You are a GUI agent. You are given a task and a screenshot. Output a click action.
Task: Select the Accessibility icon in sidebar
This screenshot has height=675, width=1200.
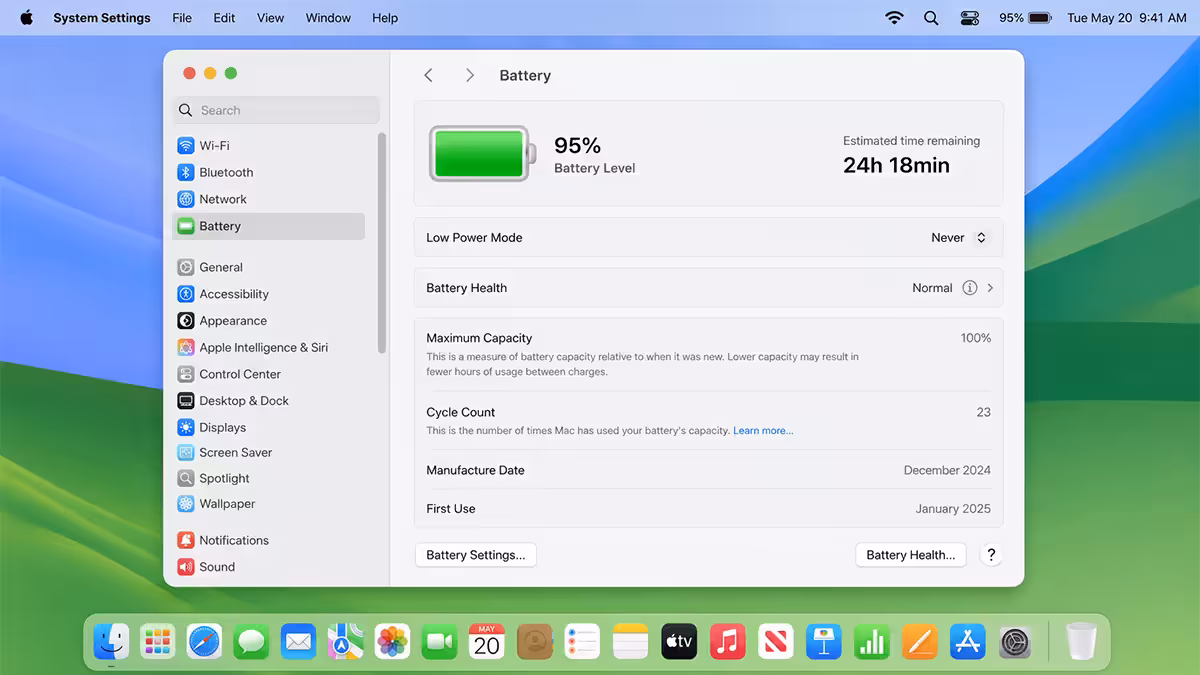click(x=186, y=294)
